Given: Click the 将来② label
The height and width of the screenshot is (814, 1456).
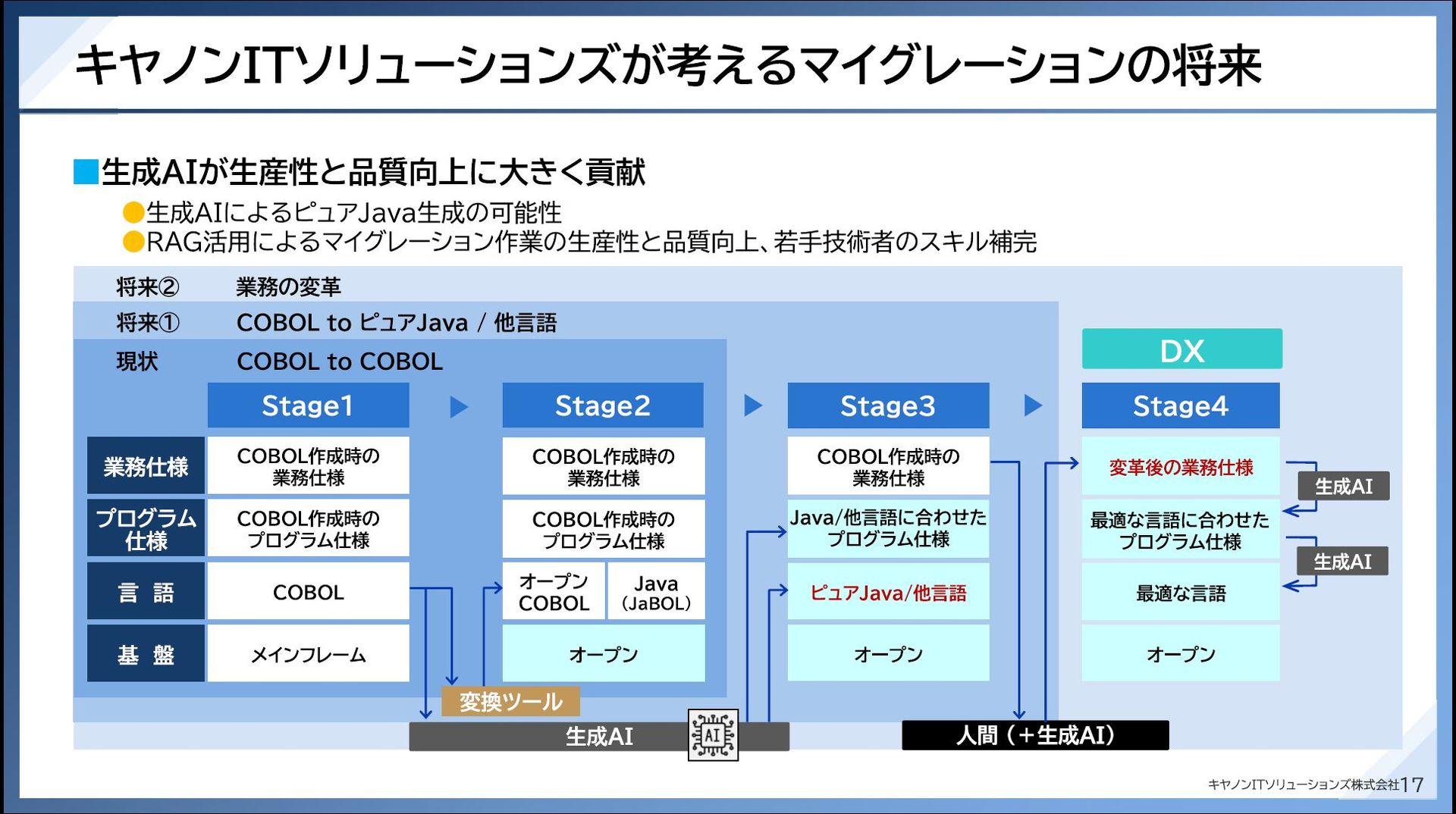Looking at the screenshot, I should (148, 286).
